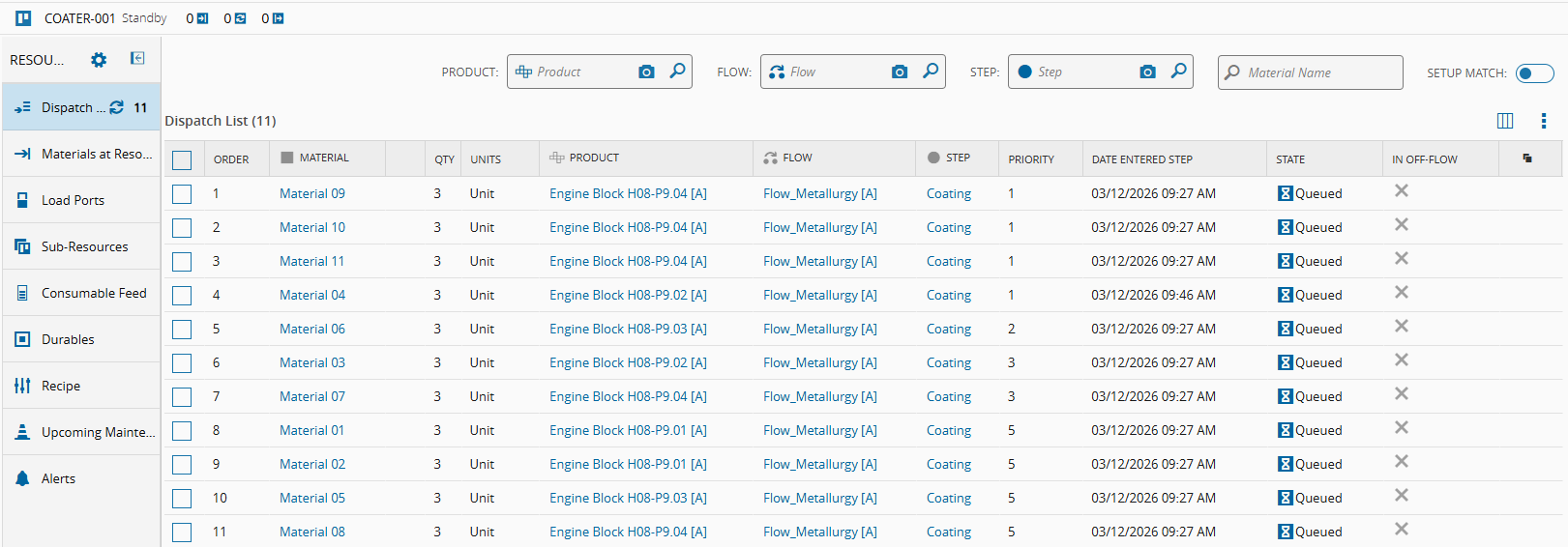The width and height of the screenshot is (1568, 547).
Task: Check the row checkbox for Material 09
Action: [x=182, y=194]
